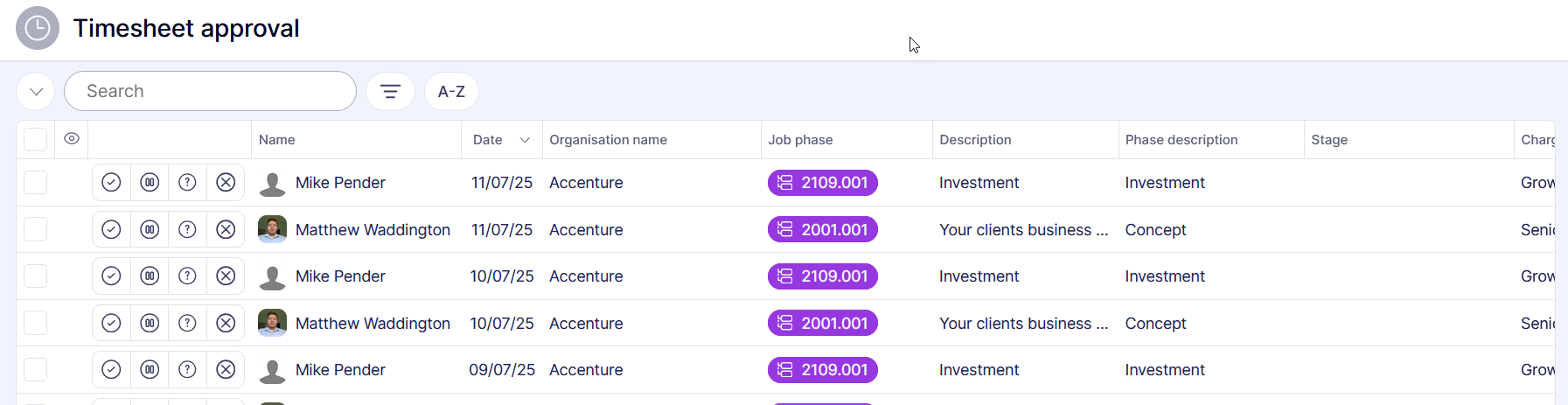The width and height of the screenshot is (1568, 405).
Task: Click inside the Search input field
Action: click(210, 91)
